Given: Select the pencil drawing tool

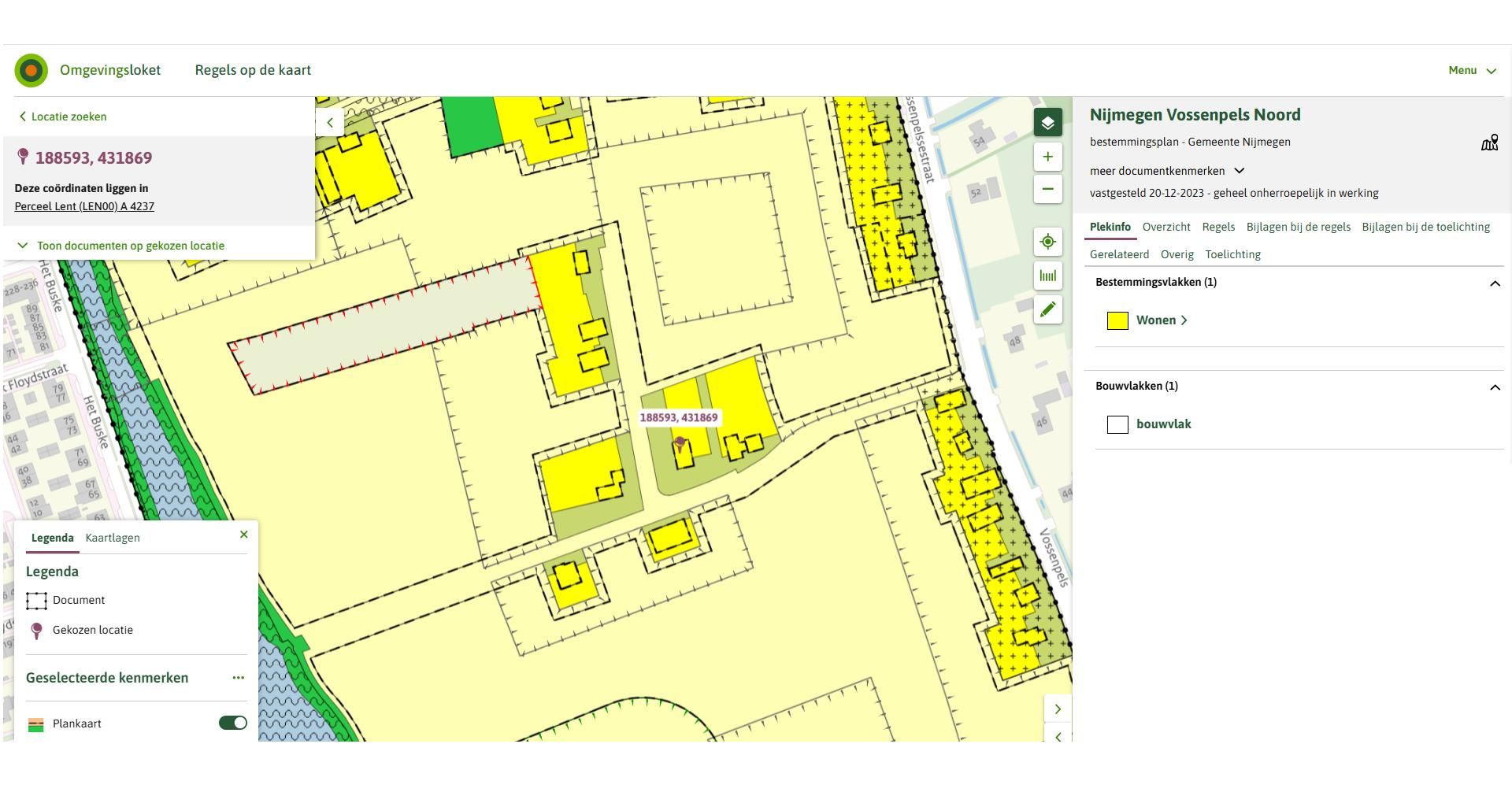Looking at the screenshot, I should pyautogui.click(x=1047, y=309).
